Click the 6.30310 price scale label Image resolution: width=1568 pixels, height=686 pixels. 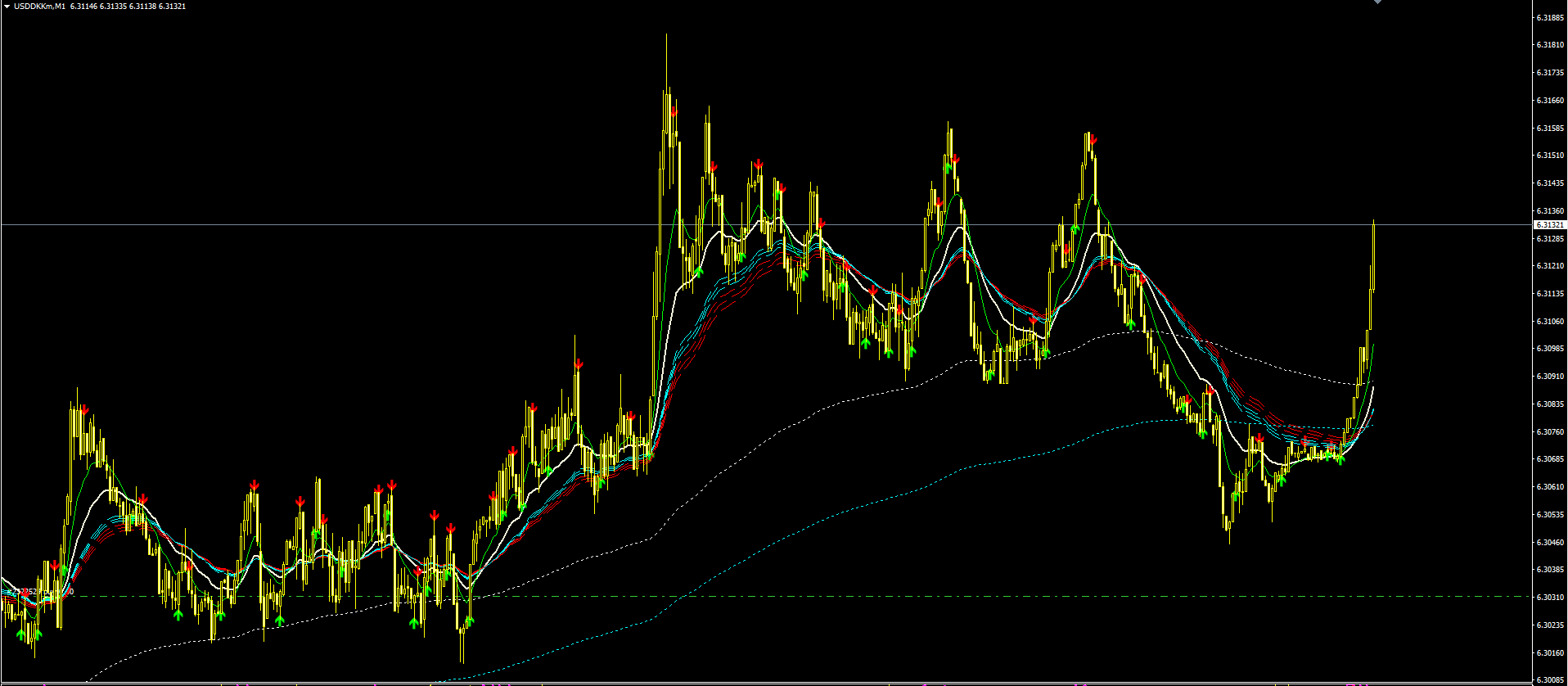(1550, 598)
